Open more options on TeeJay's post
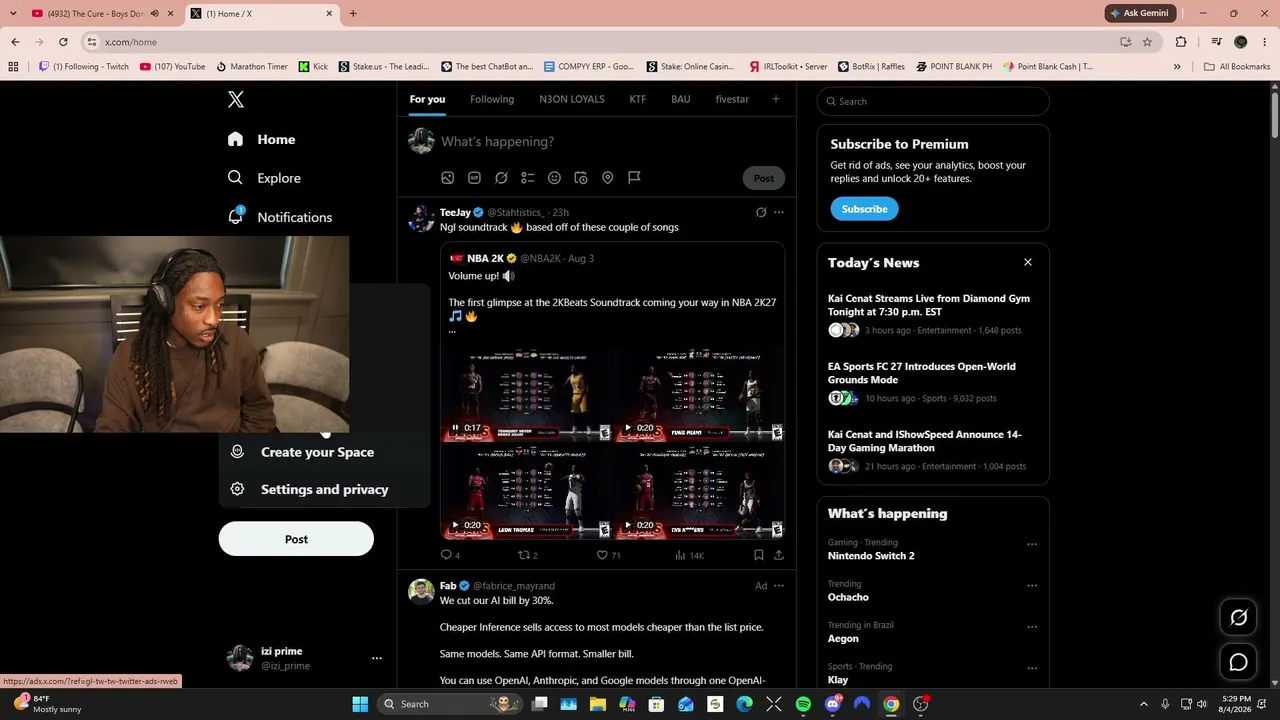 click(779, 212)
